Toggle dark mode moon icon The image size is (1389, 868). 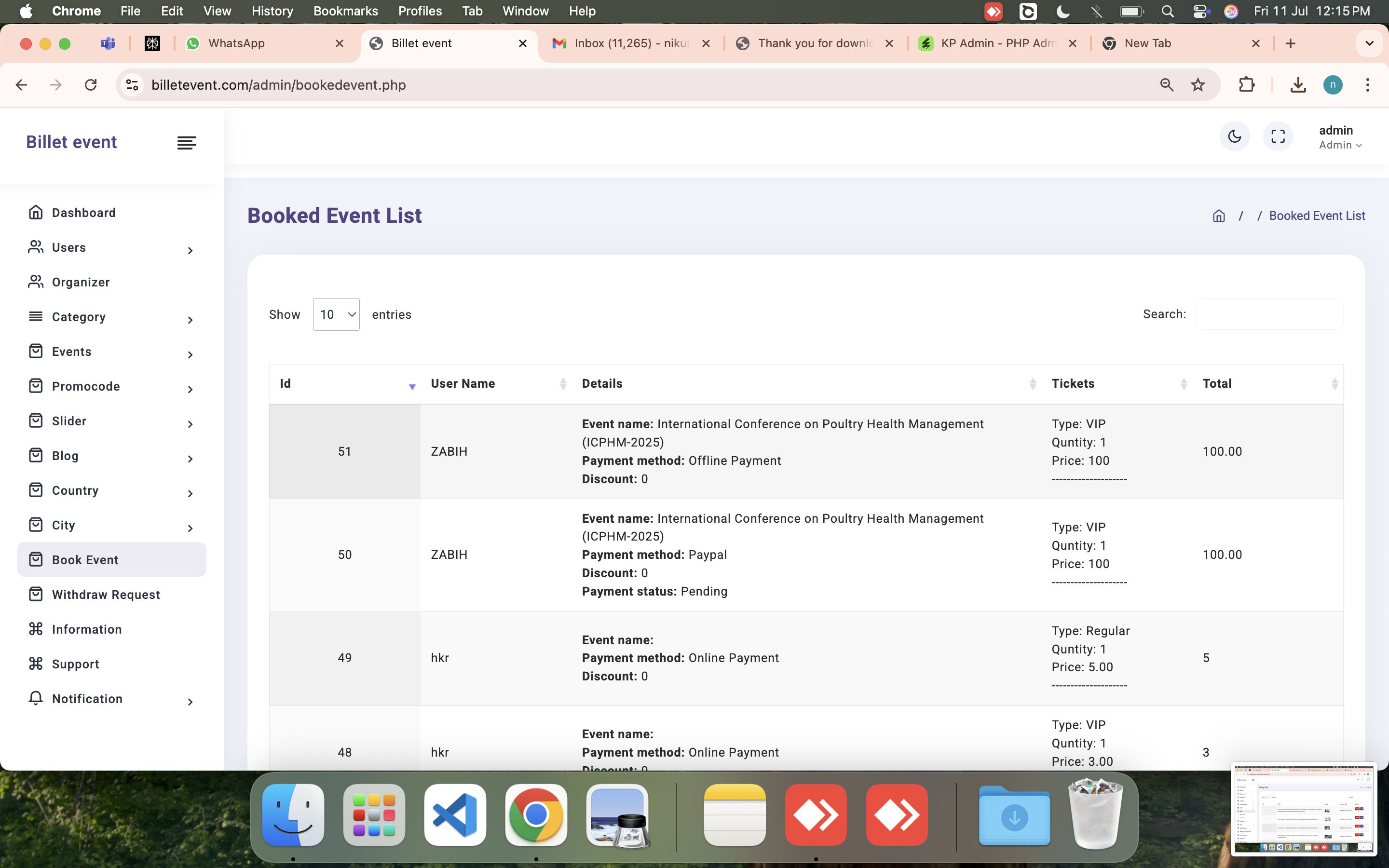click(1234, 136)
